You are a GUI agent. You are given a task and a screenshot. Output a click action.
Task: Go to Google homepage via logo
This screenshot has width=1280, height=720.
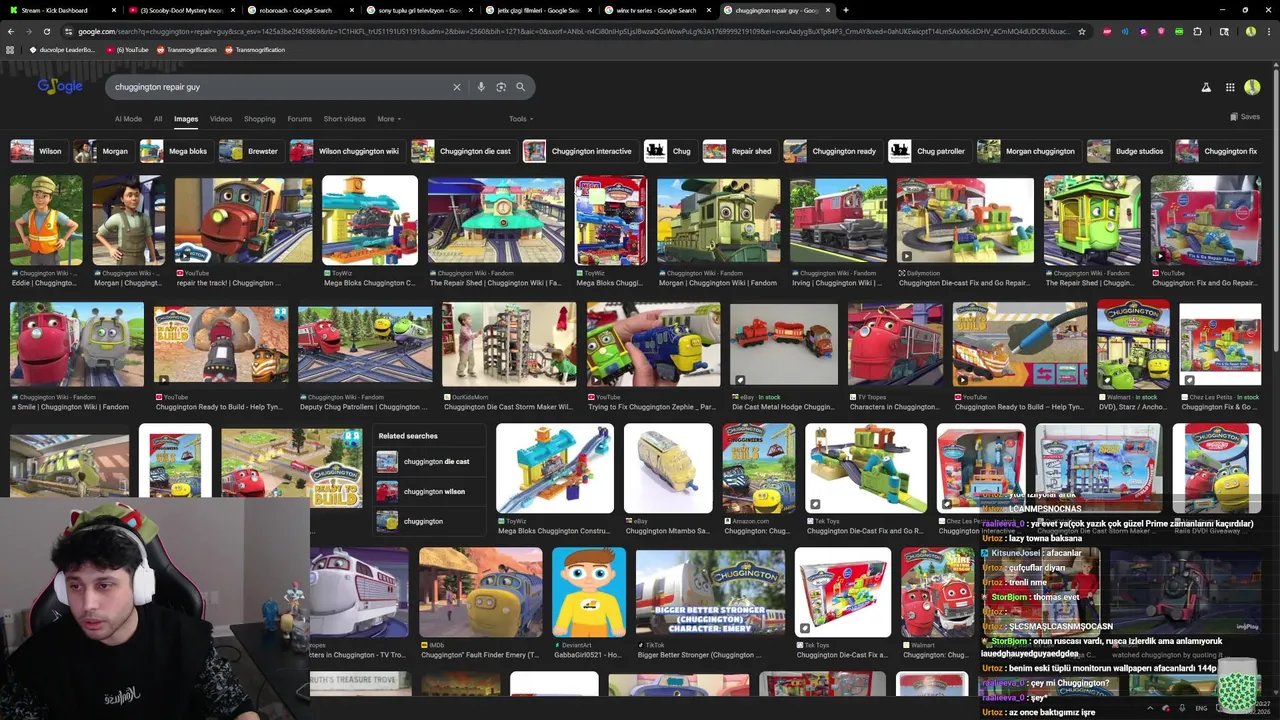pyautogui.click(x=60, y=86)
